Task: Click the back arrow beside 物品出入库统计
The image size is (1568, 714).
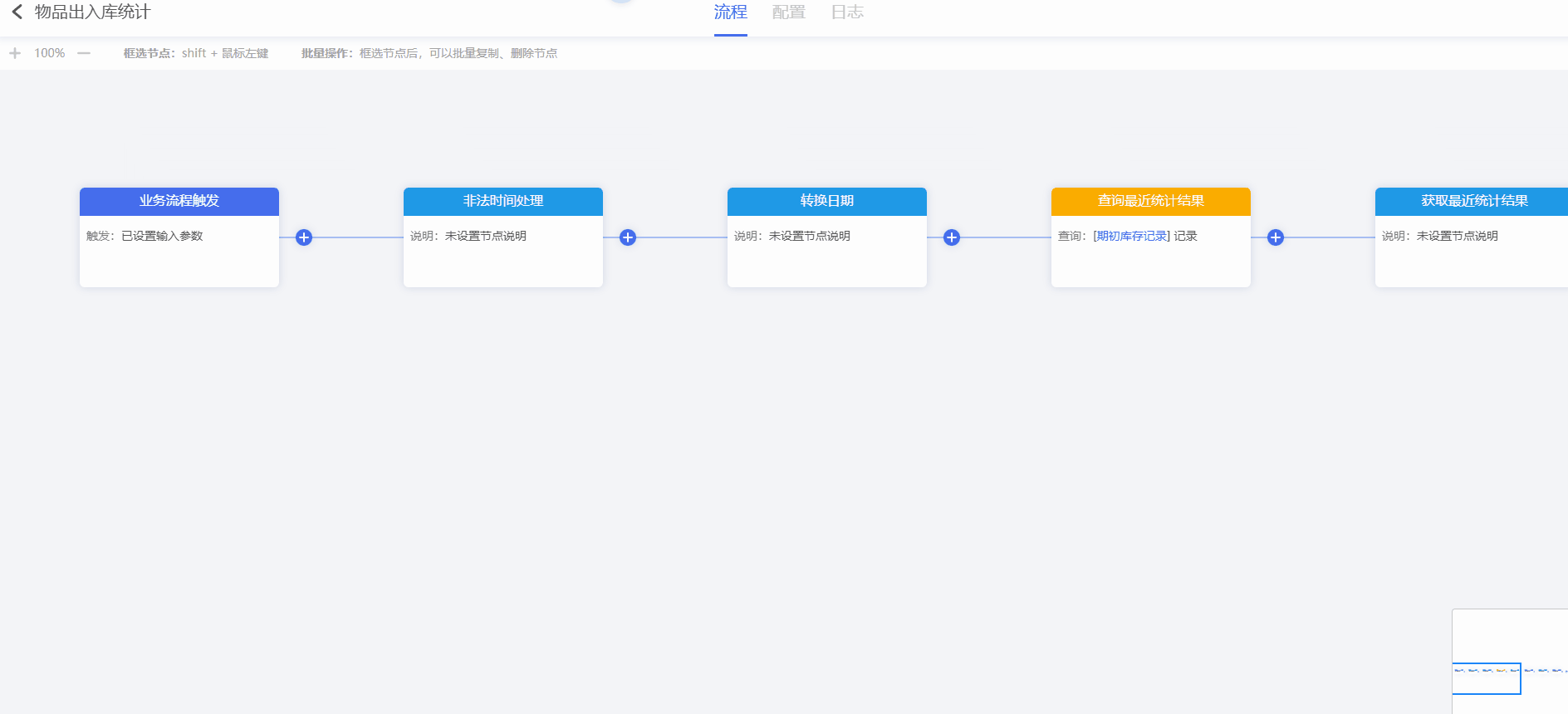Action: pyautogui.click(x=17, y=12)
